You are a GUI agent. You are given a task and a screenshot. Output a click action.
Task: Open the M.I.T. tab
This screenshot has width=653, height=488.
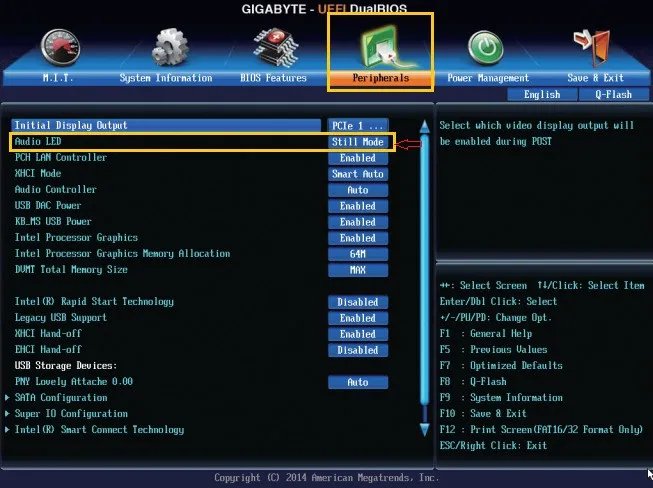[x=58, y=78]
